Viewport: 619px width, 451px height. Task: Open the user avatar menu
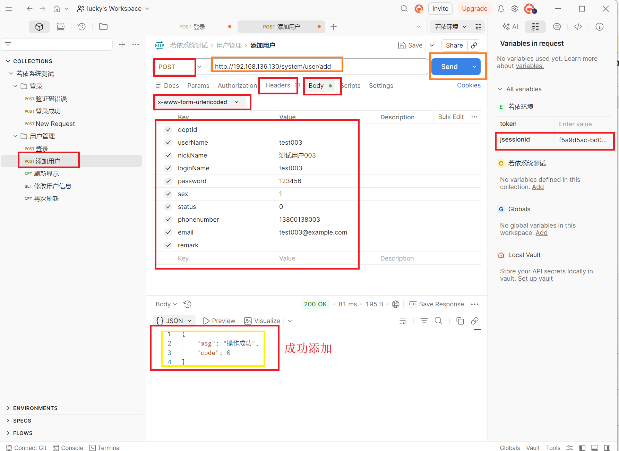pos(529,9)
